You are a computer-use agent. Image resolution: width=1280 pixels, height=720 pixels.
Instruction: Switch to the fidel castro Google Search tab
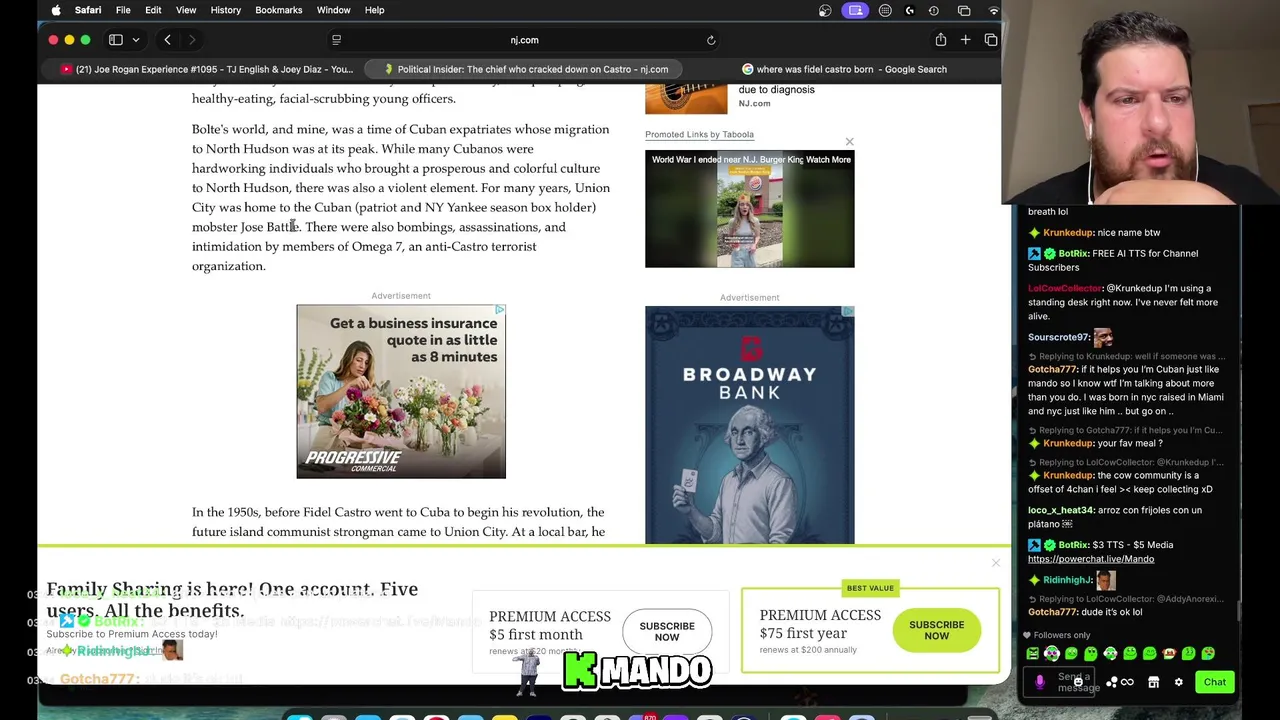click(843, 69)
